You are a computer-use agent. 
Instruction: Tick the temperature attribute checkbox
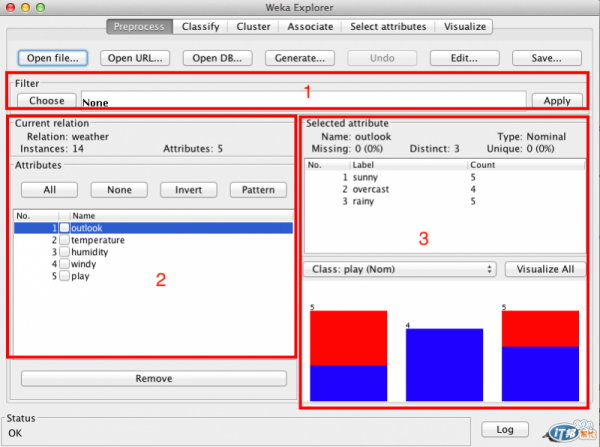65,240
